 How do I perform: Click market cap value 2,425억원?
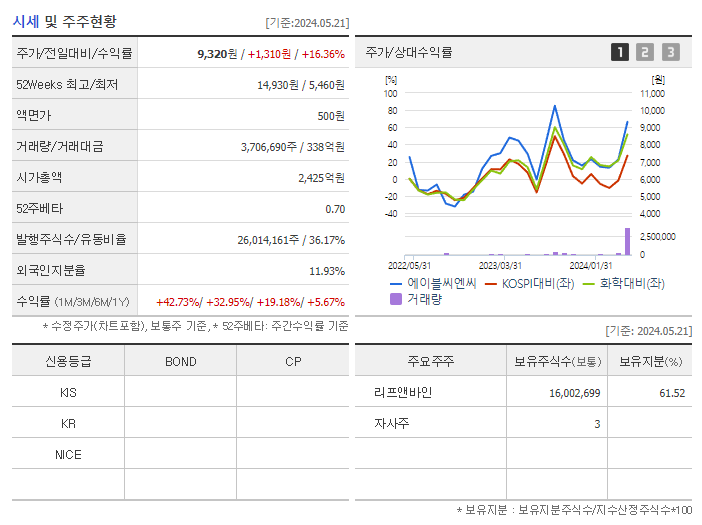point(321,178)
